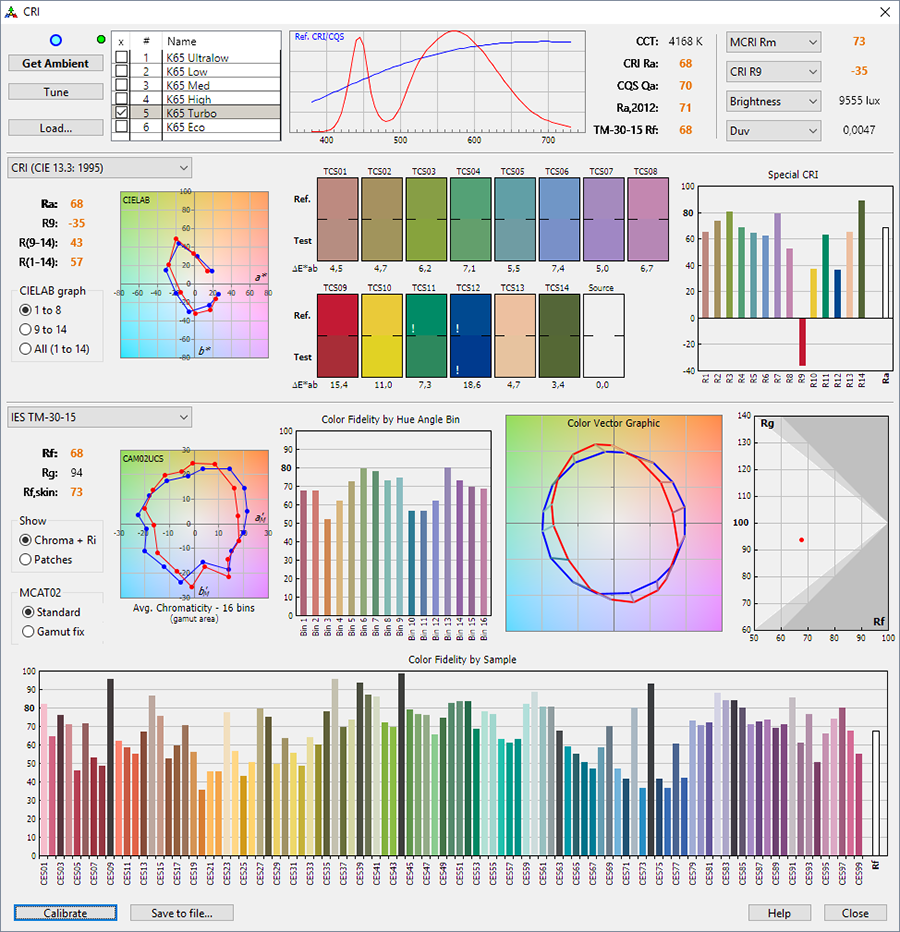Click the TCS09 red color swatch
The width and height of the screenshot is (900, 932).
(337, 336)
